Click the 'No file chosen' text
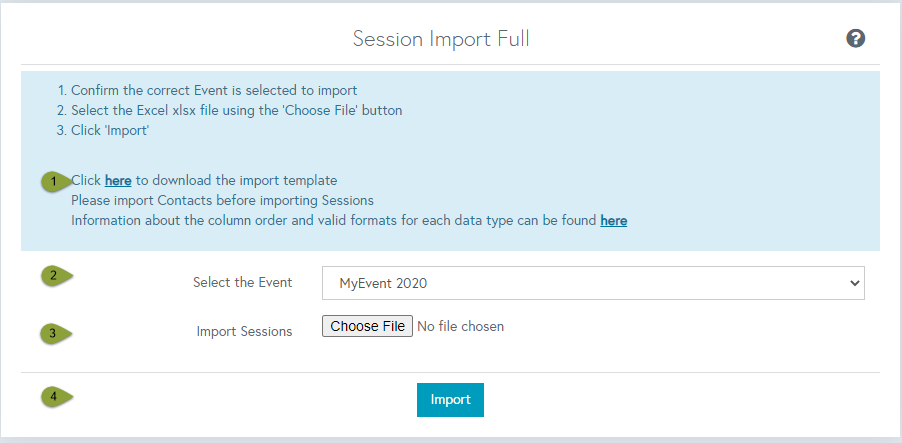 (x=460, y=326)
